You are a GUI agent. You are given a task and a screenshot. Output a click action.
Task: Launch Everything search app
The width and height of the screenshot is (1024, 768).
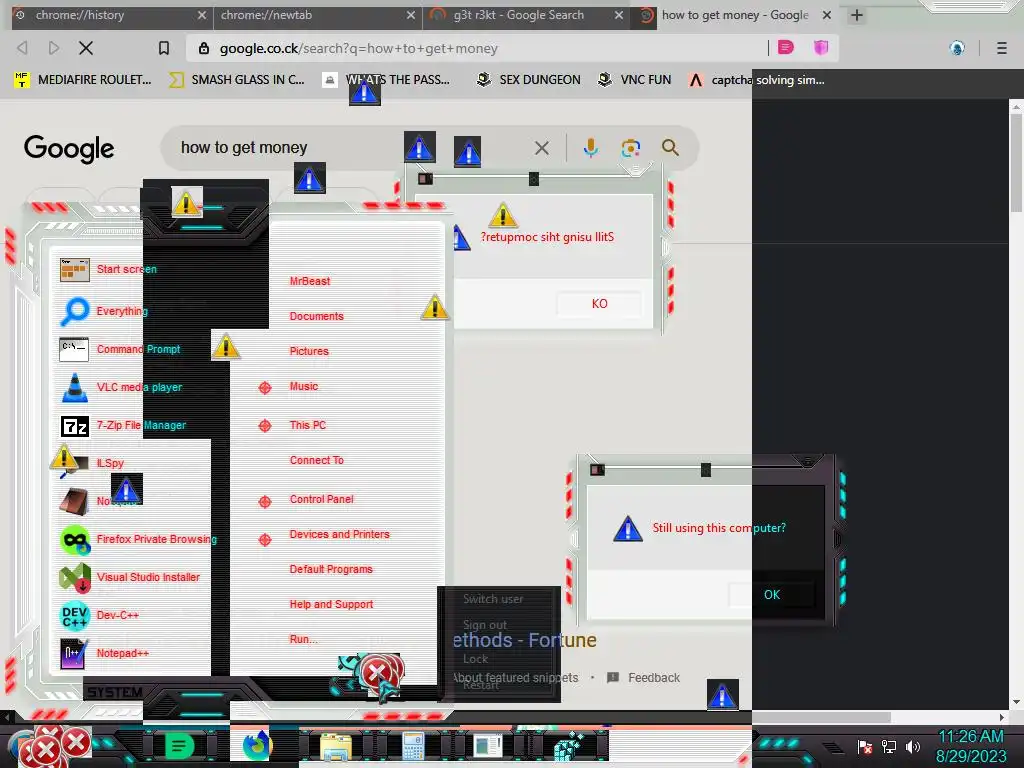pos(104,311)
